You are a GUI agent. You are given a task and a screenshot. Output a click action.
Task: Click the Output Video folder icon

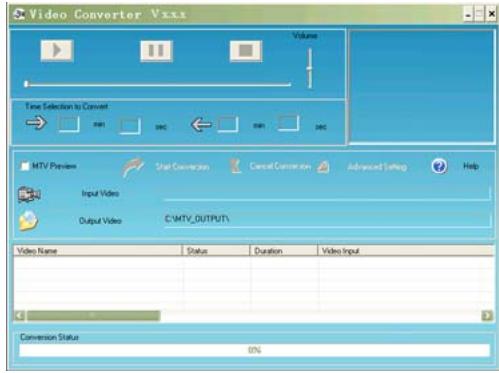pos(28,220)
